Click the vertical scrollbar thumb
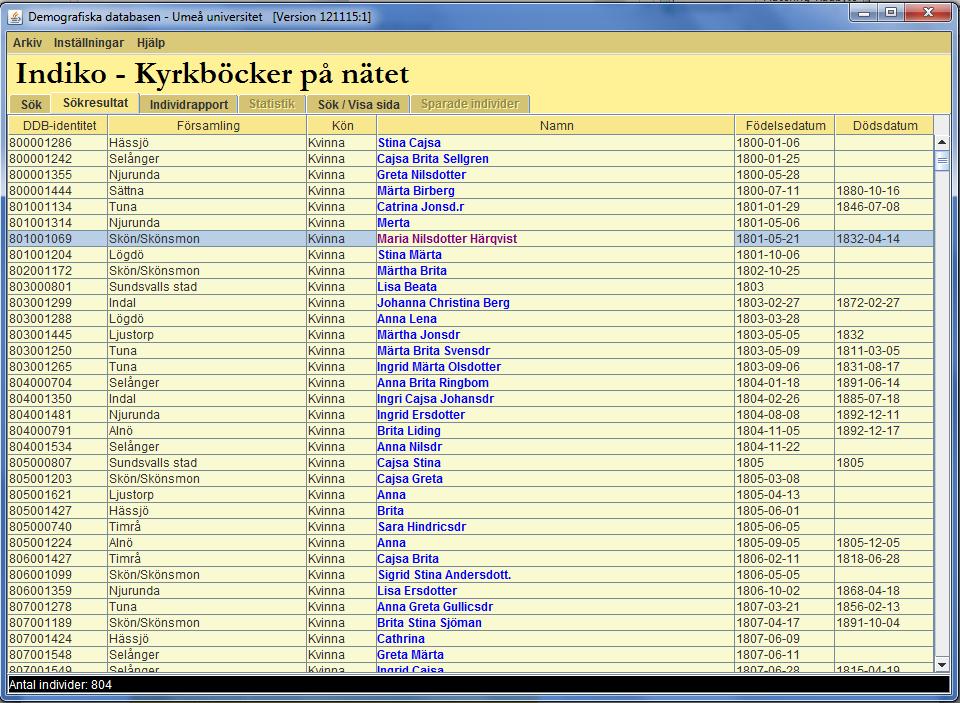Screen dimensions: 960x703 click(942, 161)
